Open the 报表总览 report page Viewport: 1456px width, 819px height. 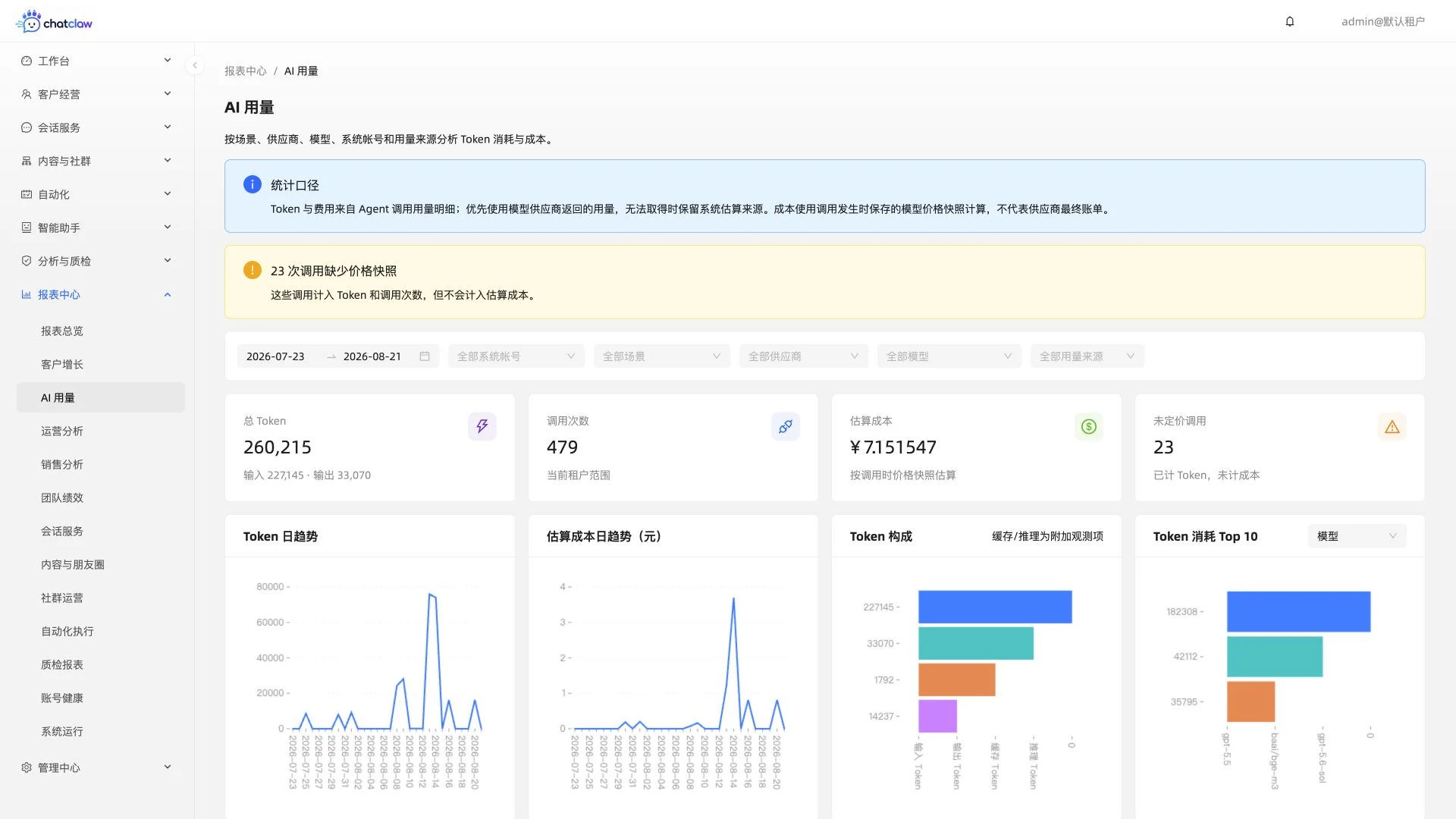[x=101, y=331]
